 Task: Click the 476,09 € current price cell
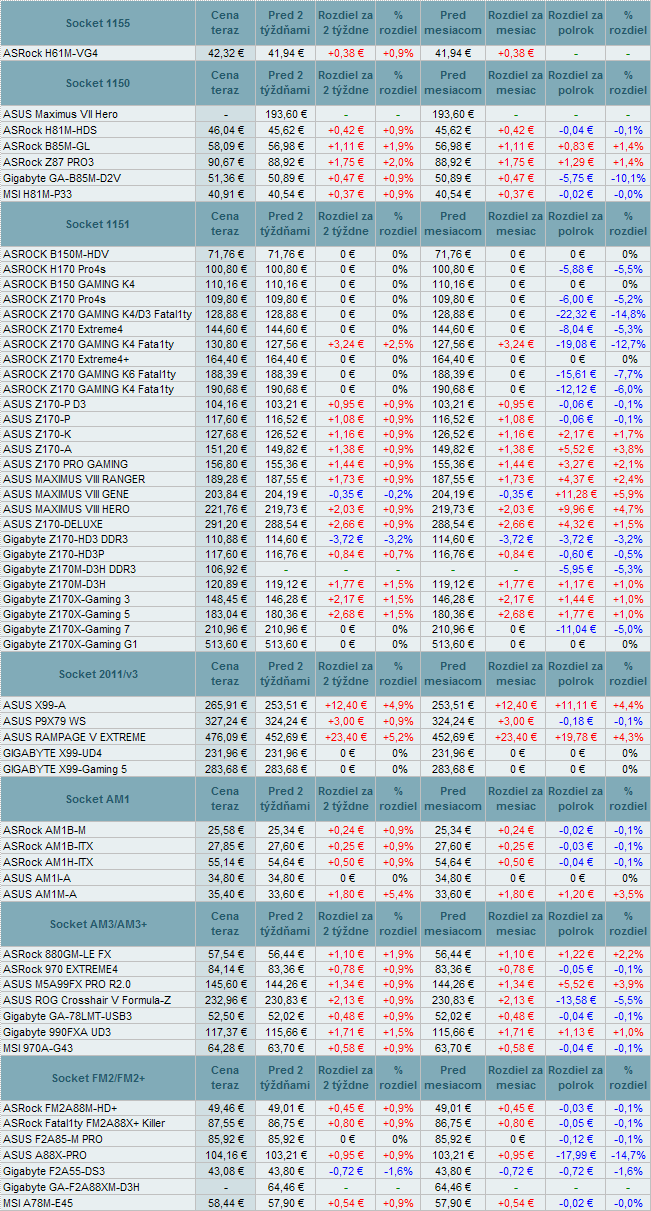[x=225, y=737]
